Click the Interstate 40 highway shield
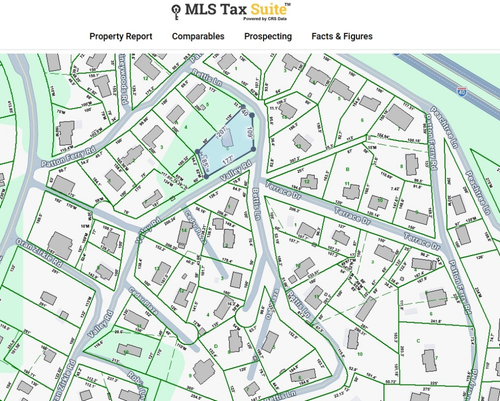Image resolution: width=500 pixels, height=401 pixels. click(x=462, y=91)
